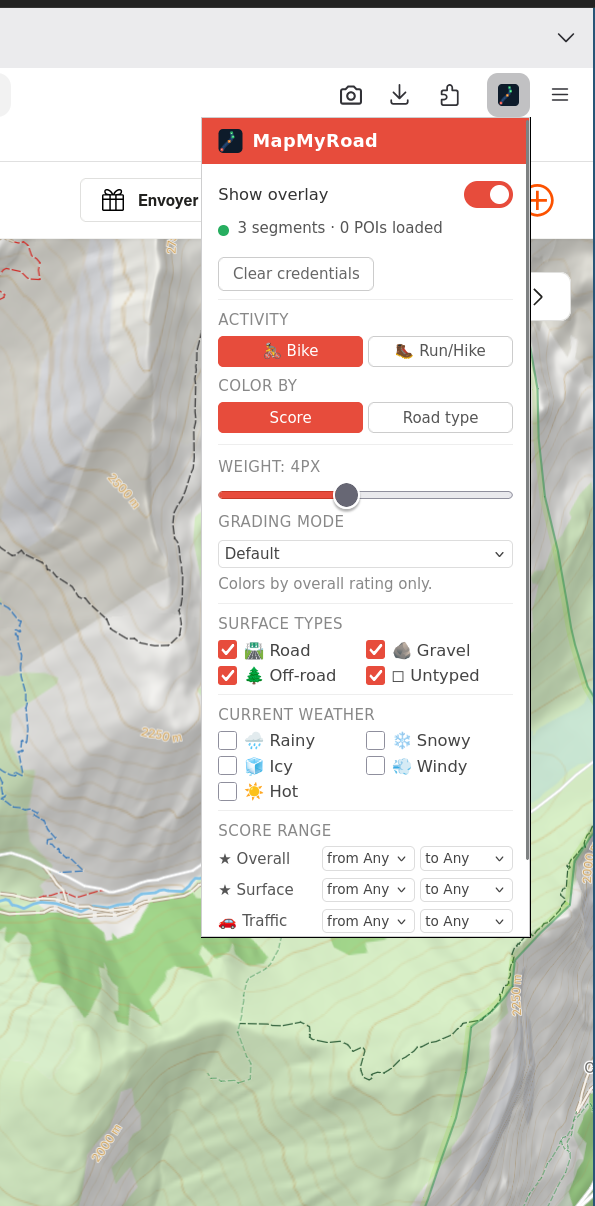595x1206 pixels.
Task: Toggle the Show overlay switch
Action: pos(488,194)
